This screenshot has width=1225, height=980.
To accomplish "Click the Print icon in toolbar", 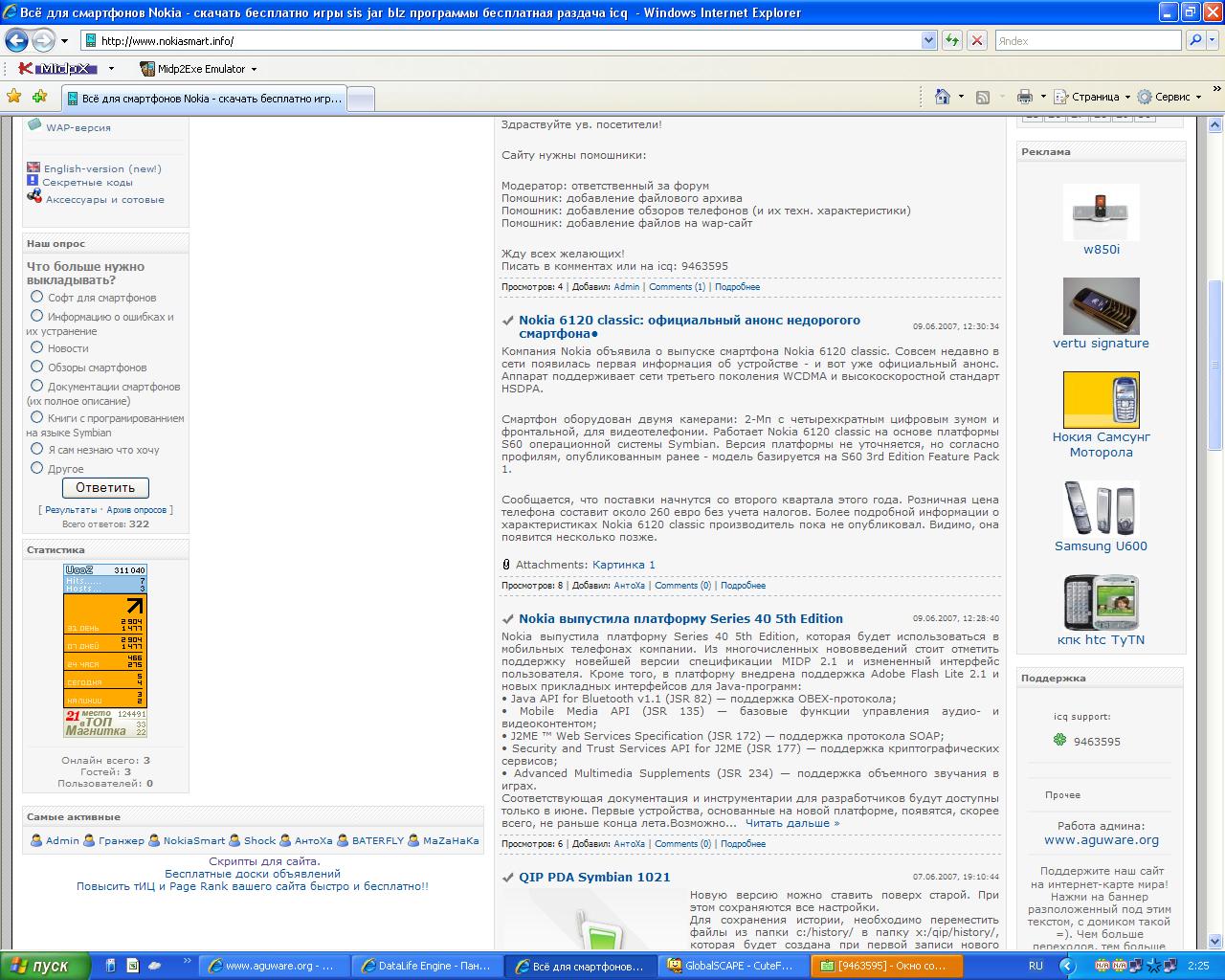I will tap(1025, 97).
